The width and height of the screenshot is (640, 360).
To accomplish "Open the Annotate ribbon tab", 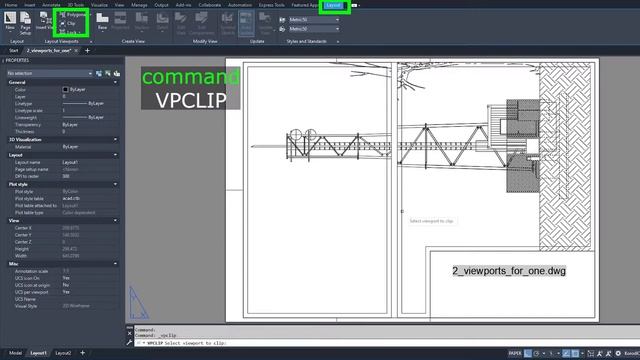I will (x=51, y=5).
